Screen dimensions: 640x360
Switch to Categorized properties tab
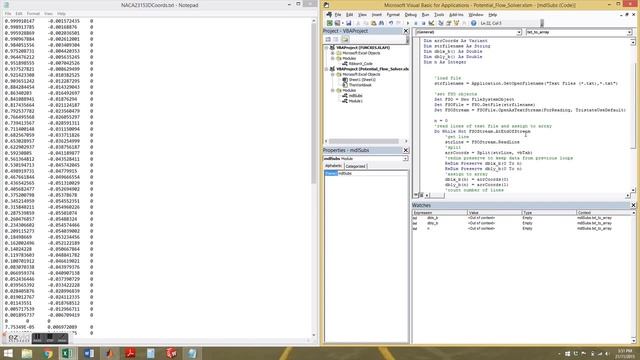click(355, 166)
